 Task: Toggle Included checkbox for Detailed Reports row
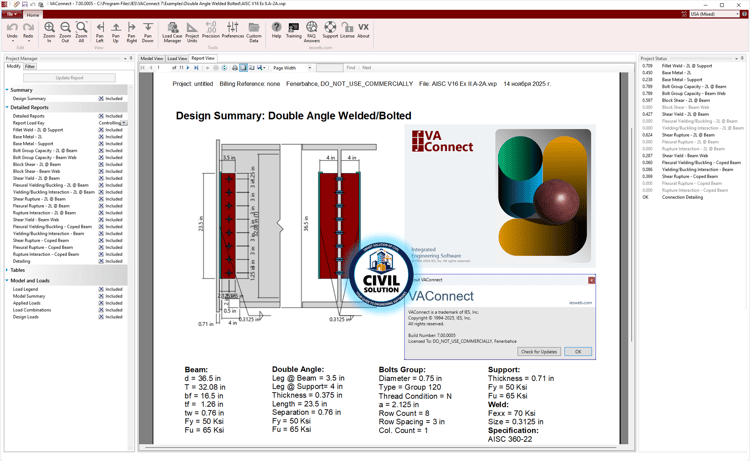click(x=101, y=116)
